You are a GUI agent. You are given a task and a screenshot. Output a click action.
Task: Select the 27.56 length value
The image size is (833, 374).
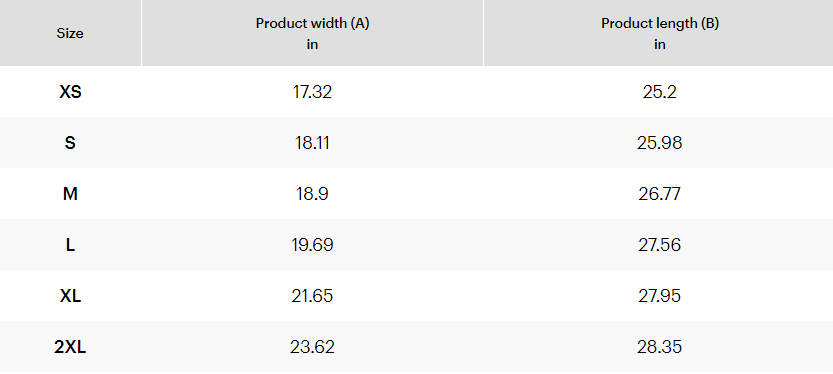660,245
